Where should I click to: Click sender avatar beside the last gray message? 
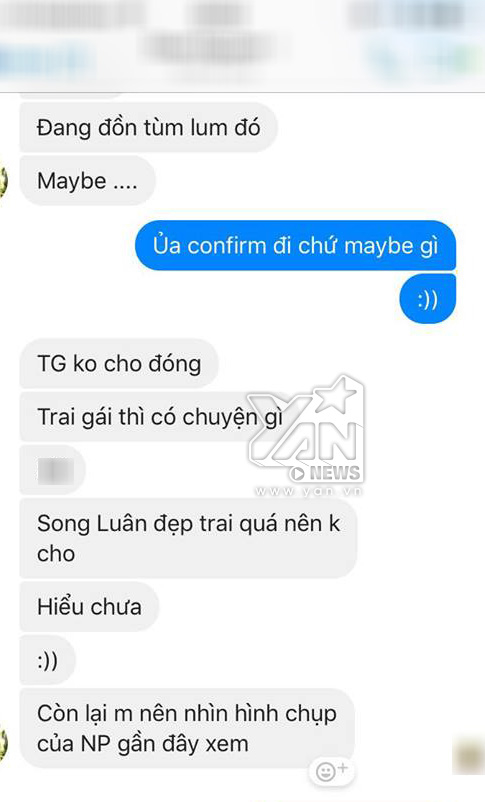pos(4,744)
